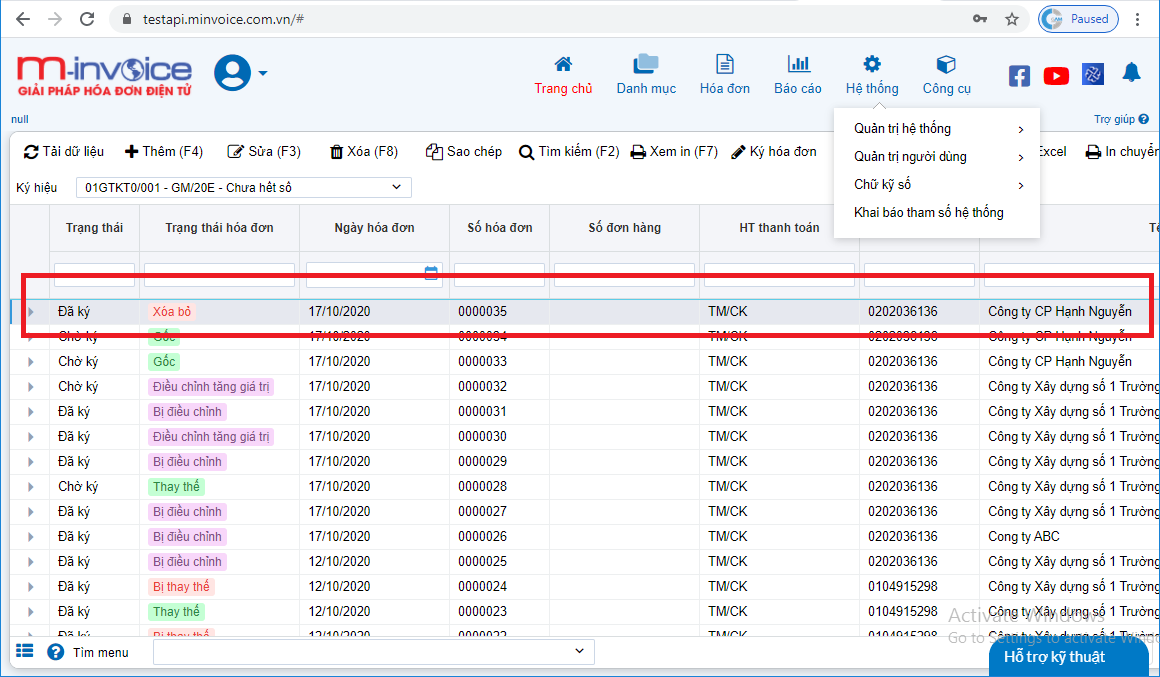Image resolution: width=1160 pixels, height=677 pixels.
Task: Click Bị điều chỉnh tag in row 0000027
Action: (187, 511)
